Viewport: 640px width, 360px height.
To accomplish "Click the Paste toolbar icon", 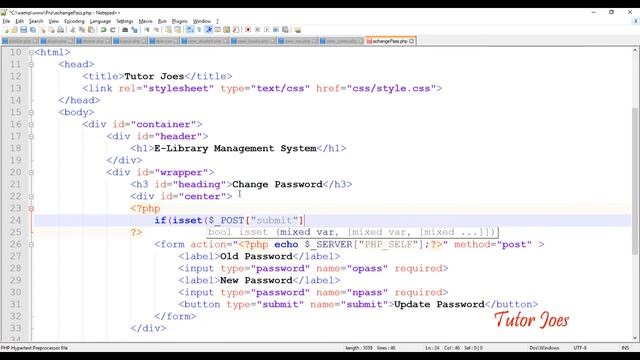I will click(91, 30).
